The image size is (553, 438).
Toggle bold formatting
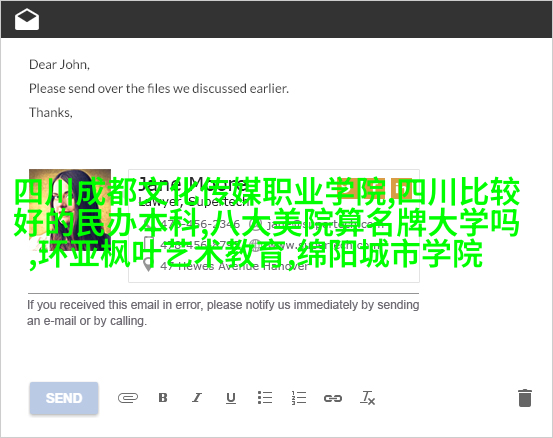tap(163, 398)
